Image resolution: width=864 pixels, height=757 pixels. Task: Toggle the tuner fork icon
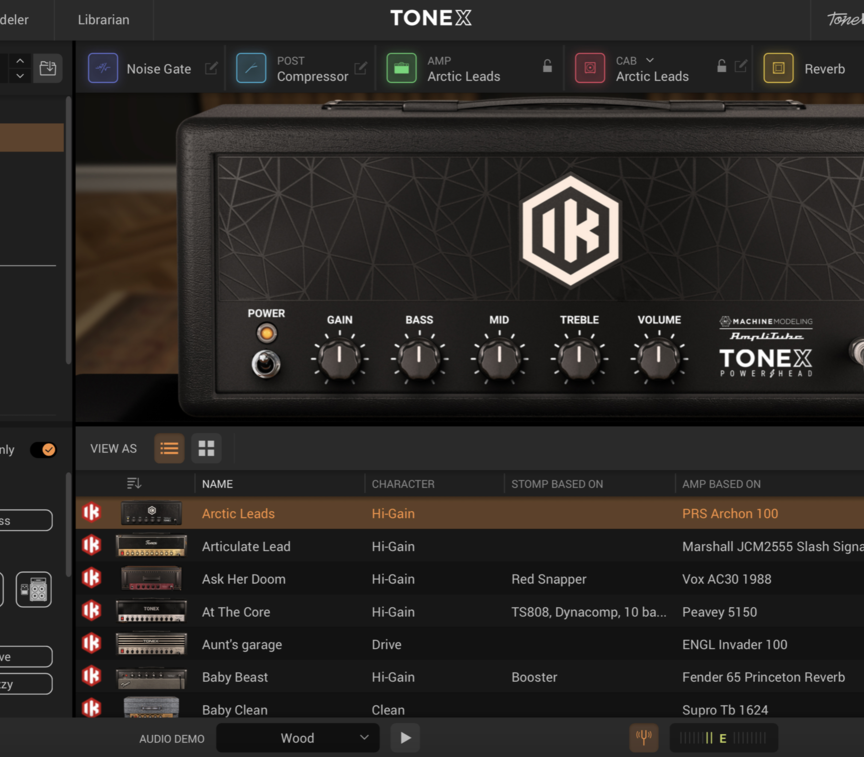tap(644, 738)
